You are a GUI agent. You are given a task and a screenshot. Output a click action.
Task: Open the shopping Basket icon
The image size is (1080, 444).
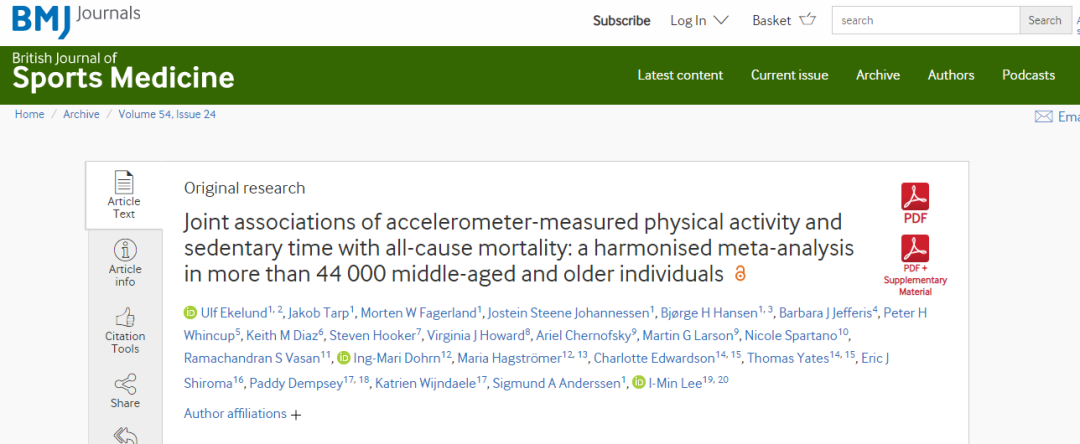click(x=808, y=20)
